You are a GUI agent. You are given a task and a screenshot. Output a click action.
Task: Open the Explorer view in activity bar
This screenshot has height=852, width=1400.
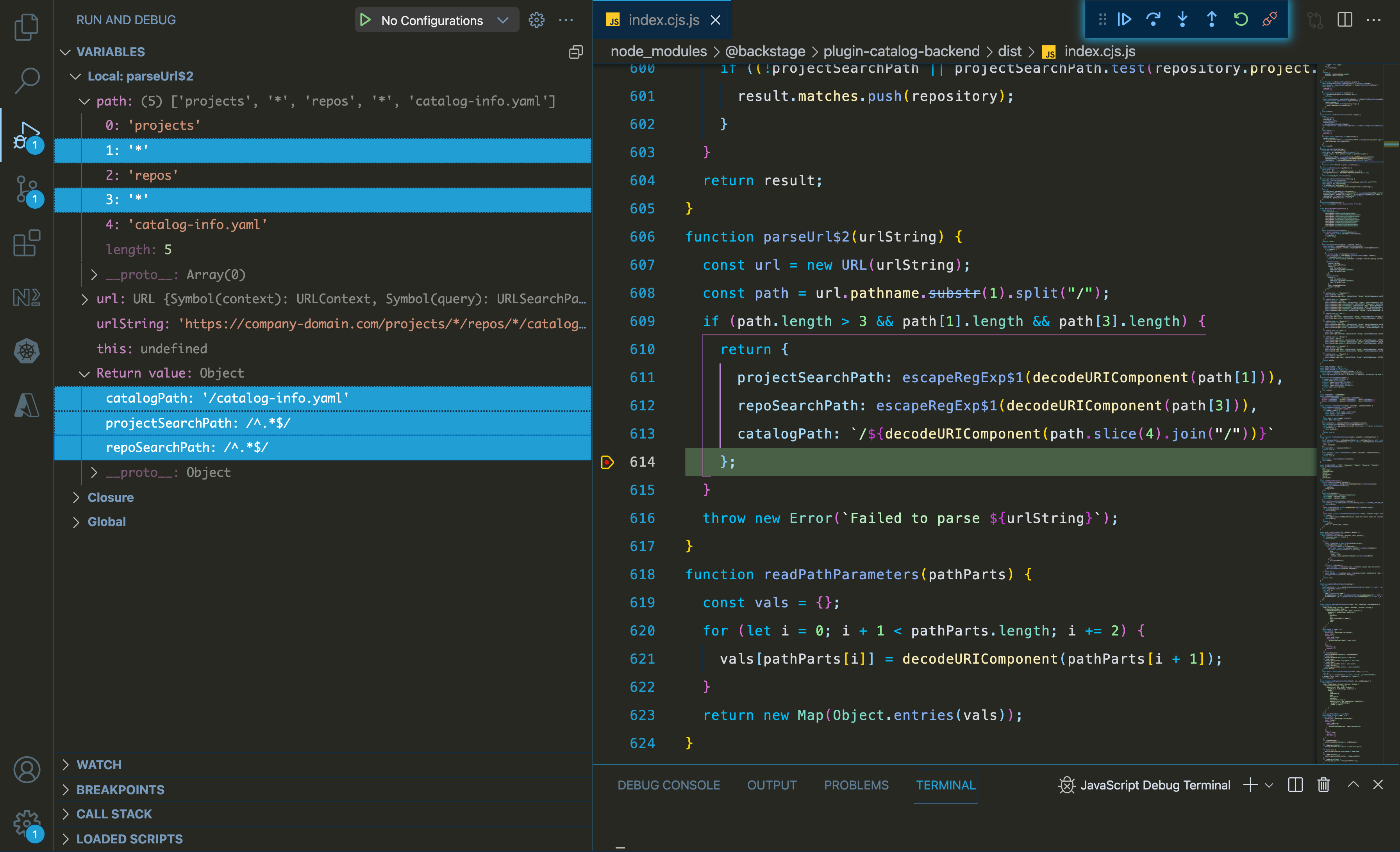pos(26,26)
